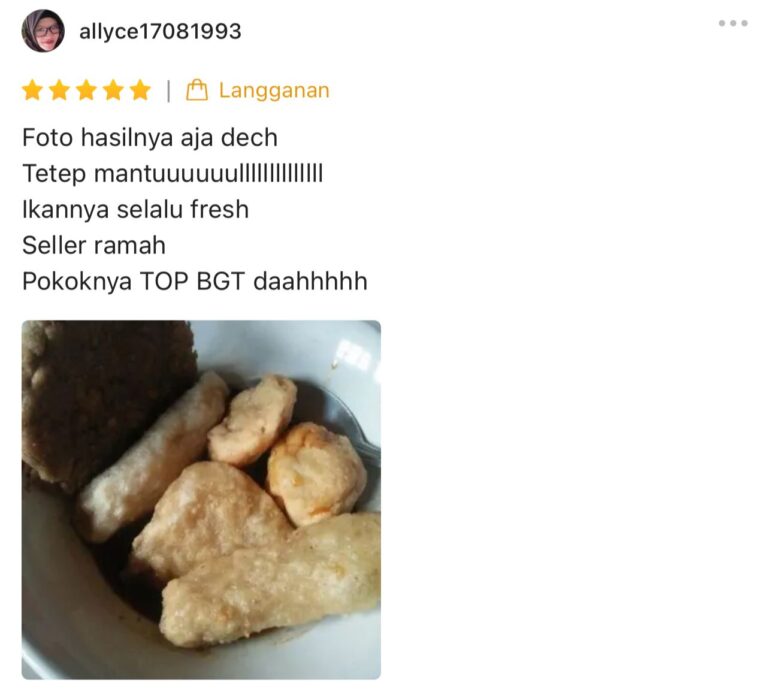
Task: Open allyce17081993's profile avatar
Action: click(43, 31)
